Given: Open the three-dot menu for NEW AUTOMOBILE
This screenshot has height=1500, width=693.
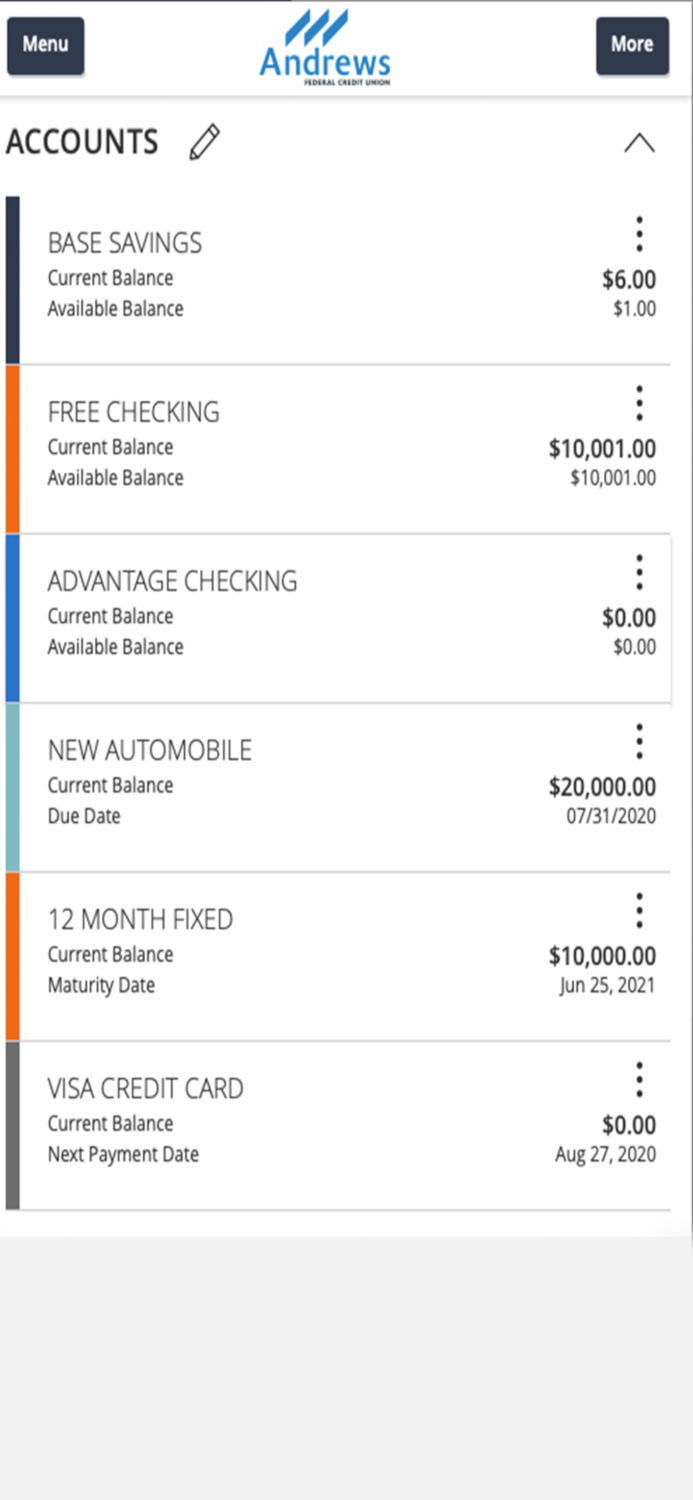Looking at the screenshot, I should pyautogui.click(x=639, y=740).
